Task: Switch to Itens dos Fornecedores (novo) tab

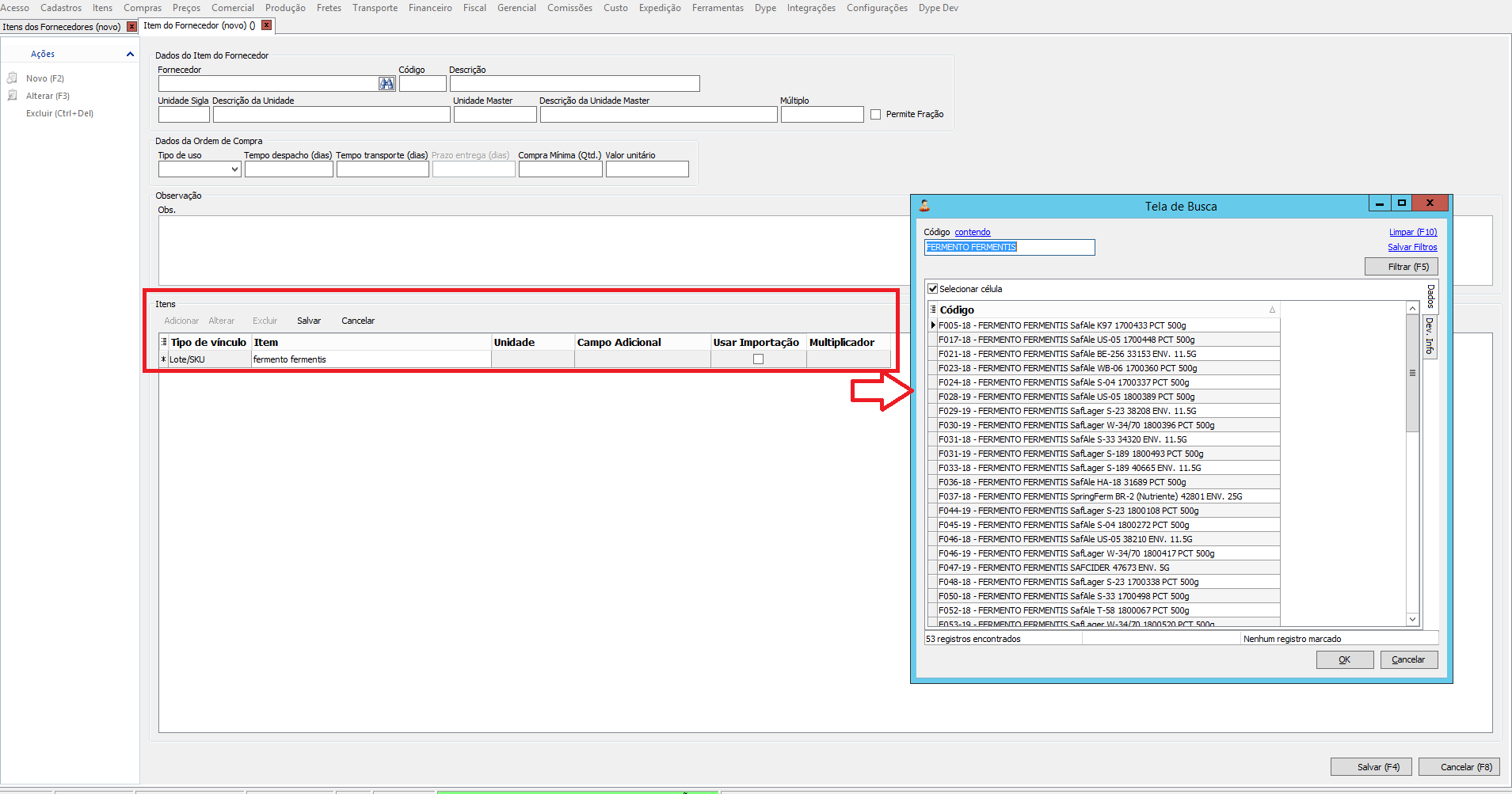Action: coord(62,27)
